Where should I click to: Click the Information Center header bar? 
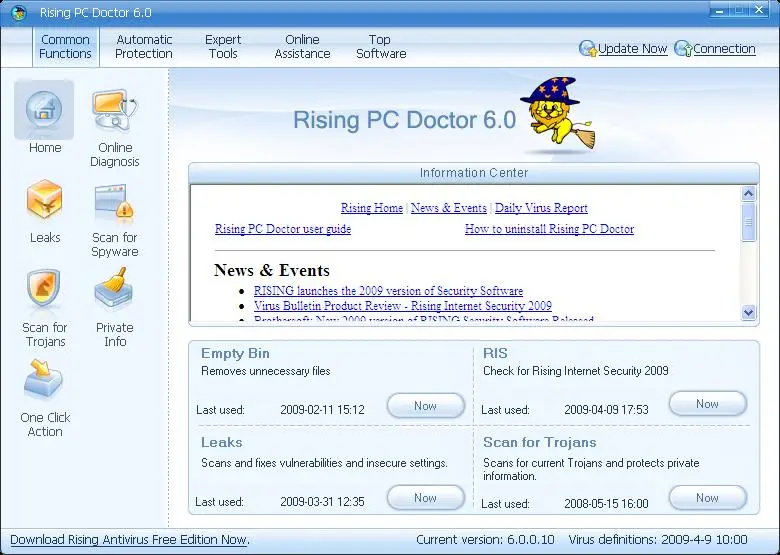point(474,173)
